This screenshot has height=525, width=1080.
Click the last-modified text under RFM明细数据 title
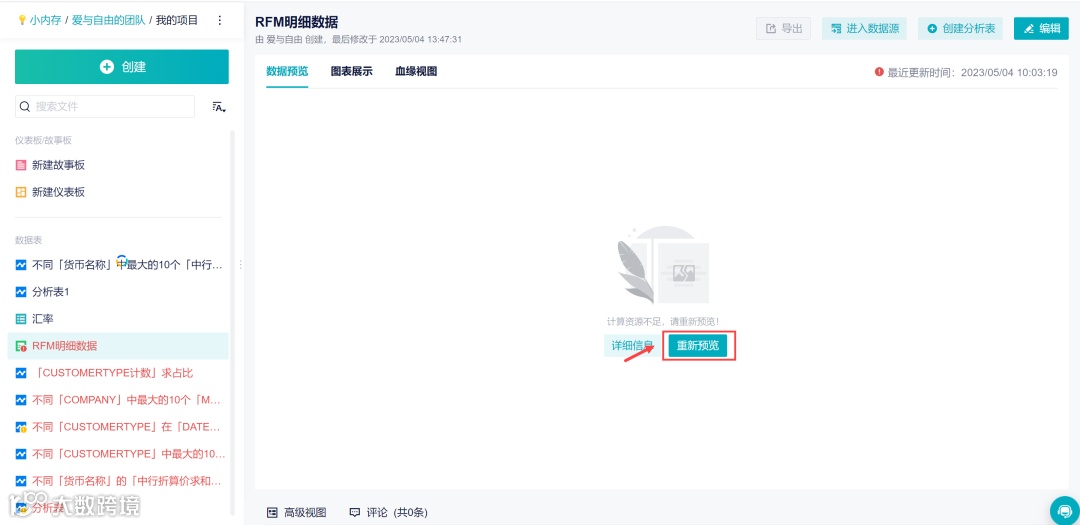coord(358,39)
